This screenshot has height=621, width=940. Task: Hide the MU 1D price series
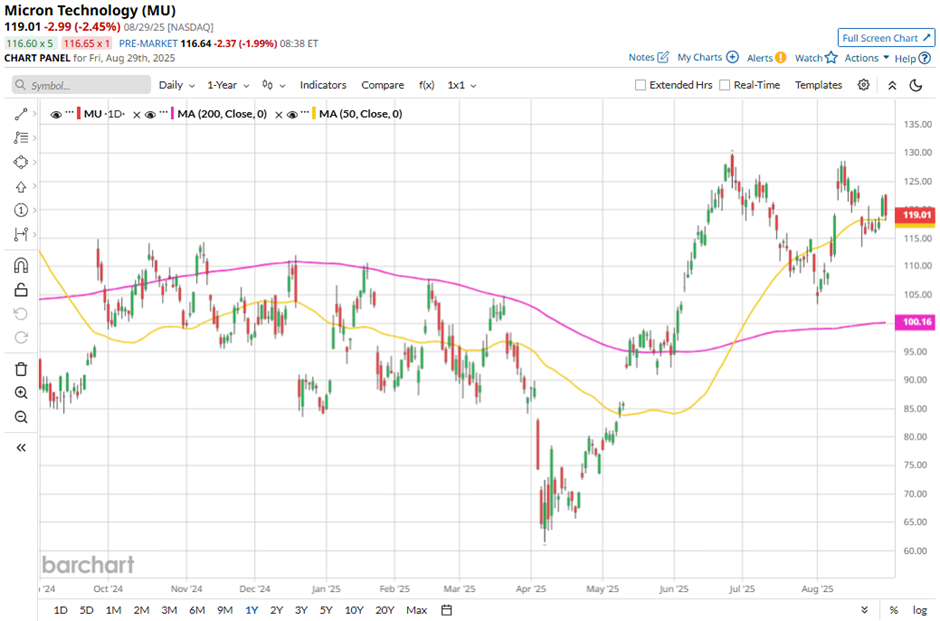56,114
